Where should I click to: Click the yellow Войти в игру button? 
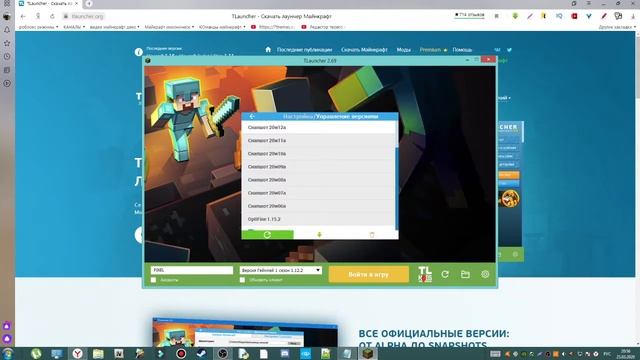pos(369,274)
